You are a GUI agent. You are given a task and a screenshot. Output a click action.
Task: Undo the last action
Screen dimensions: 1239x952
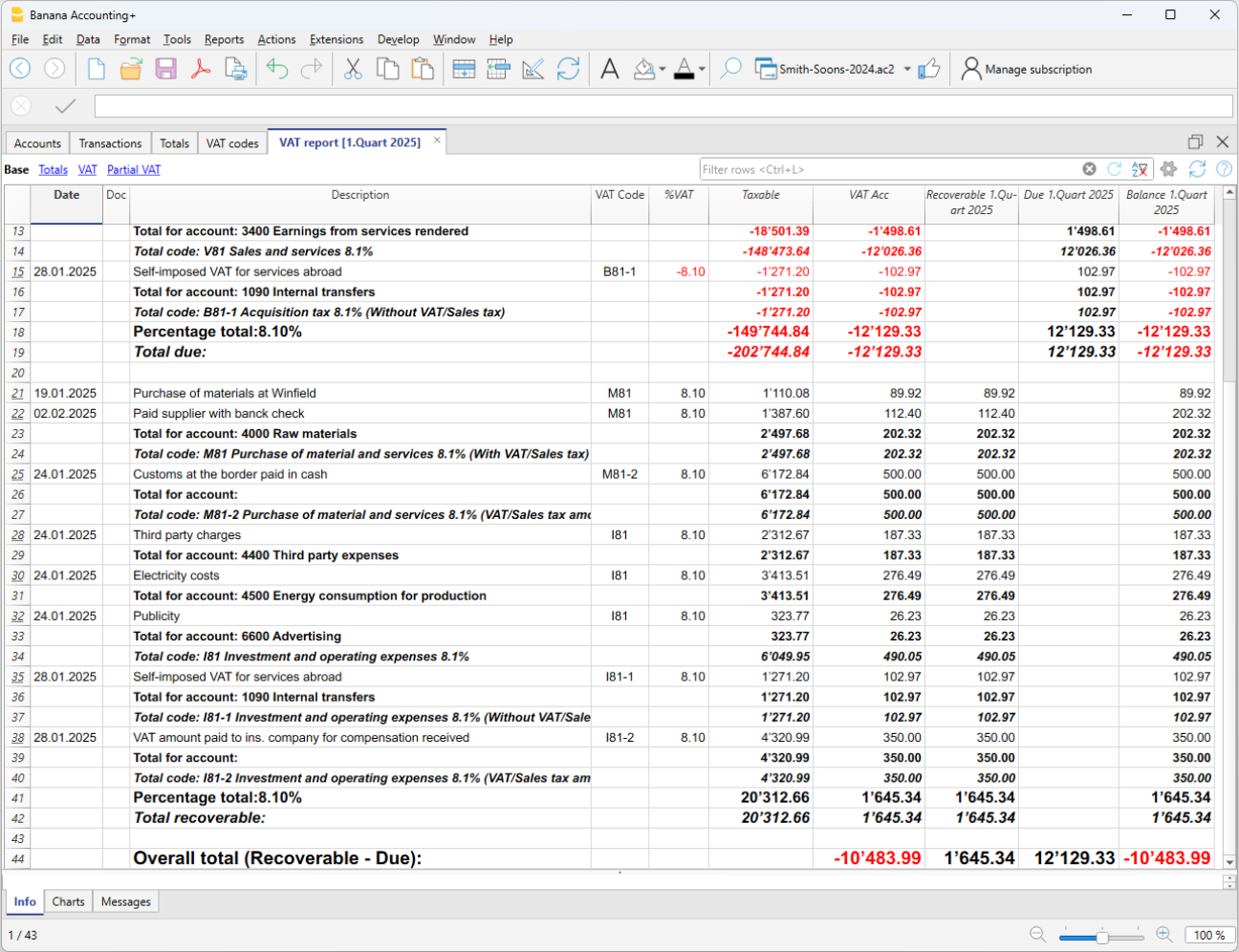click(277, 69)
